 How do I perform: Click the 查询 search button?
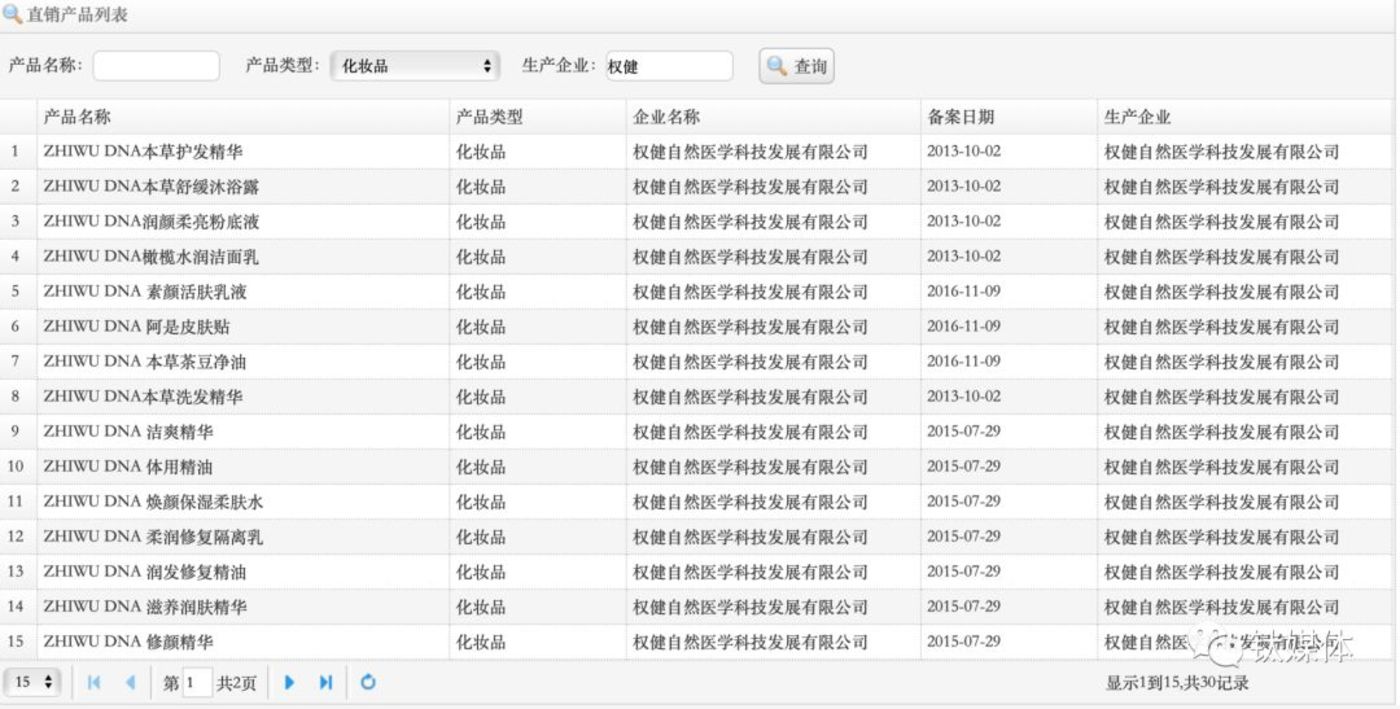(x=797, y=66)
